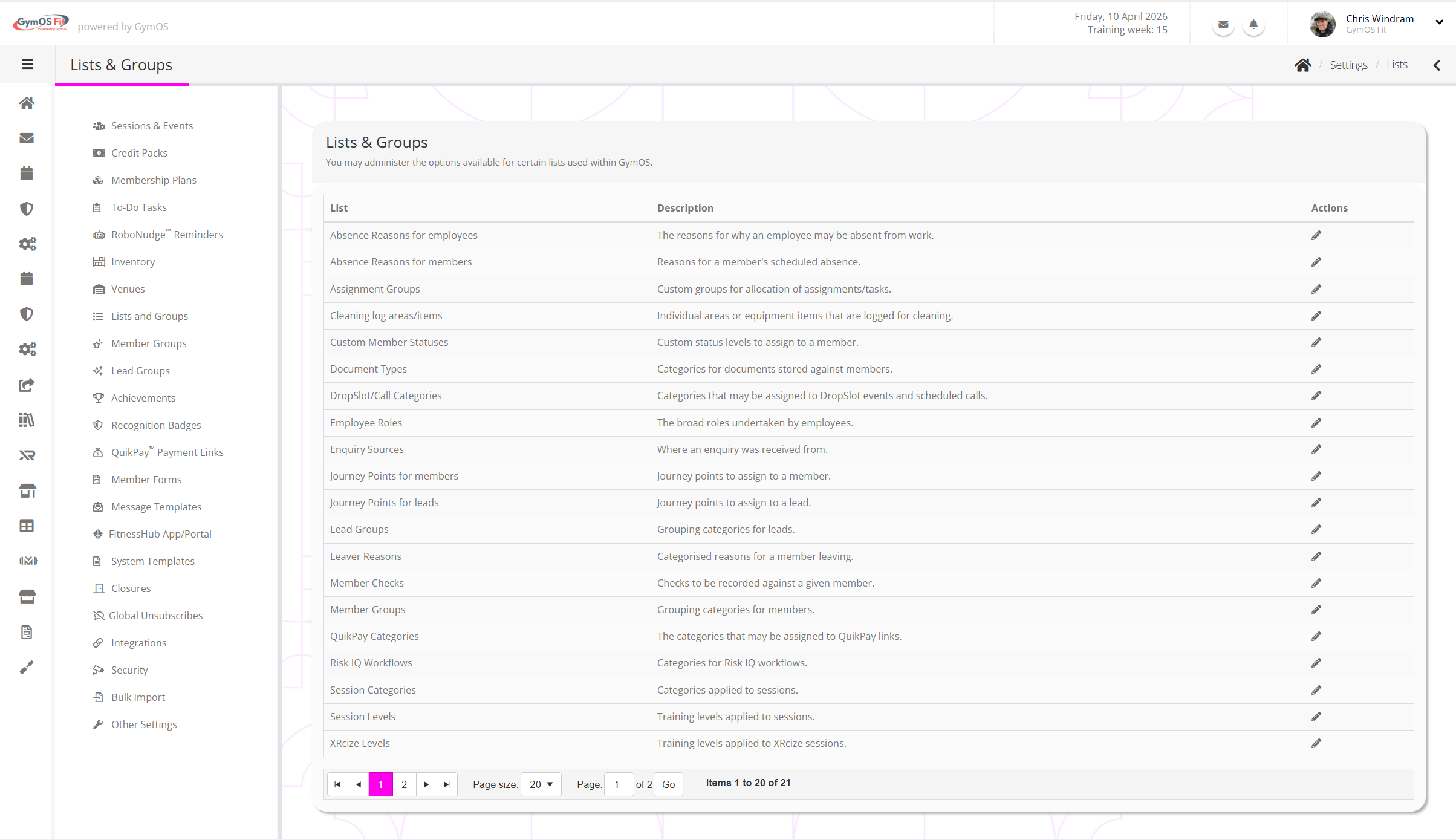Open Integrations settings item
The width and height of the screenshot is (1456, 840).
[x=138, y=643]
